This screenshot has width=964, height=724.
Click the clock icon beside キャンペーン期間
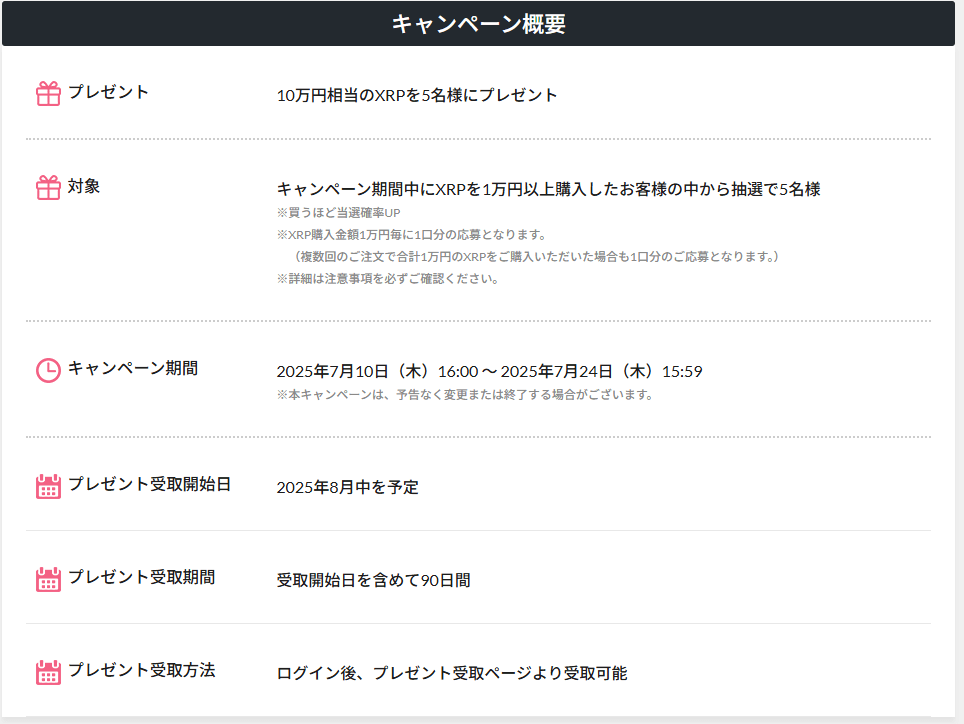48,370
